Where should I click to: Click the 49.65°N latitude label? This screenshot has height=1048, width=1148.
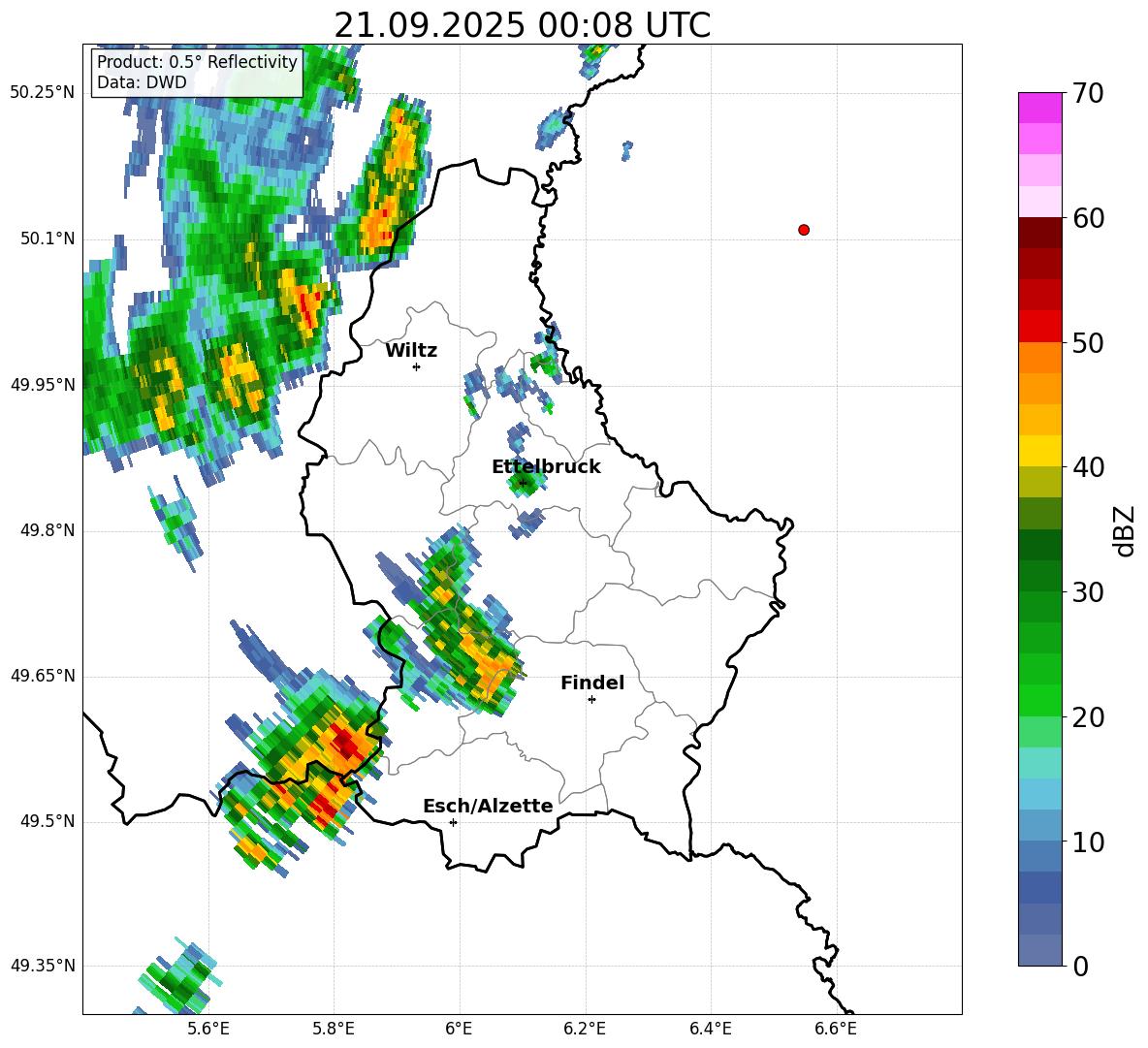pos(43,675)
